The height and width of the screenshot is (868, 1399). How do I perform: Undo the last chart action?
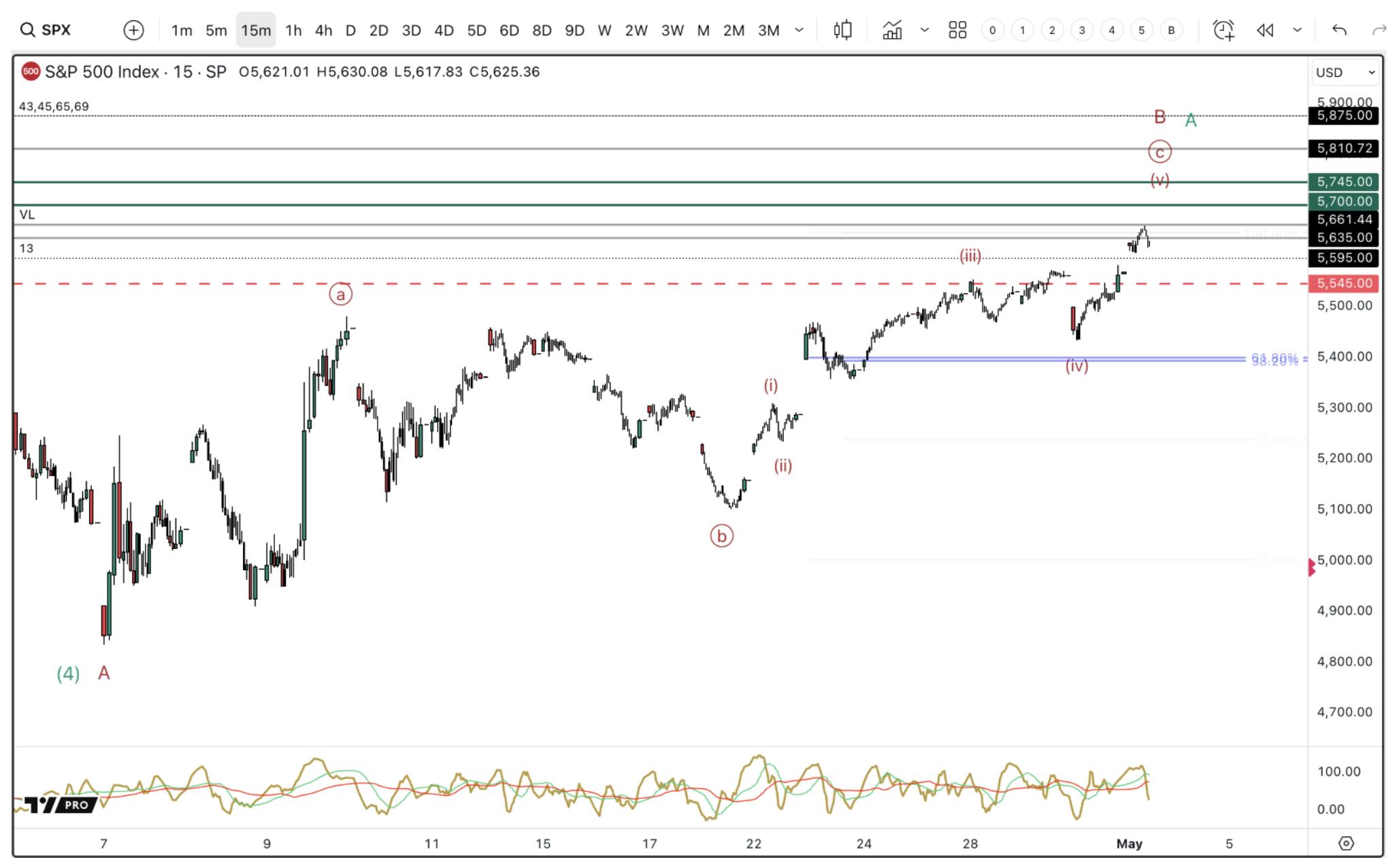click(x=1339, y=30)
